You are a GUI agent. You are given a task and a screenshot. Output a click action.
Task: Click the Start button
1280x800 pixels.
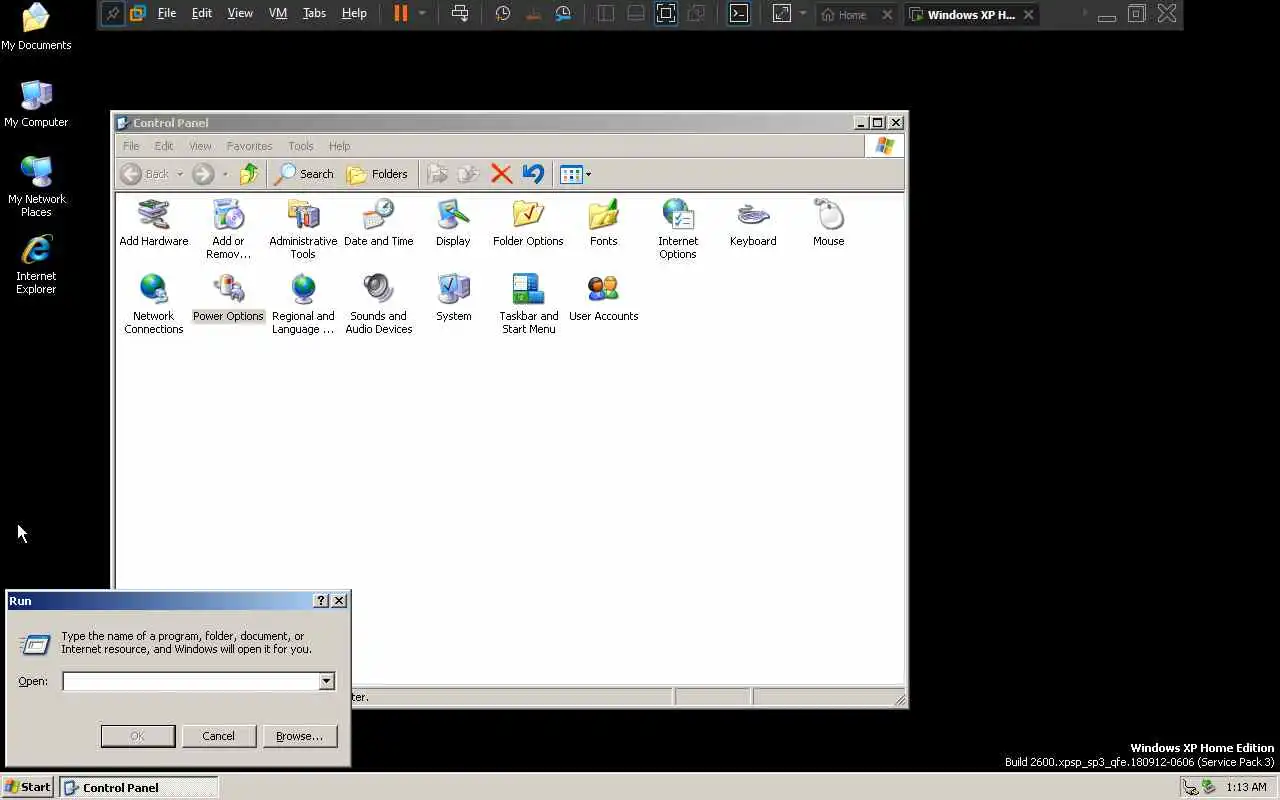click(x=28, y=787)
